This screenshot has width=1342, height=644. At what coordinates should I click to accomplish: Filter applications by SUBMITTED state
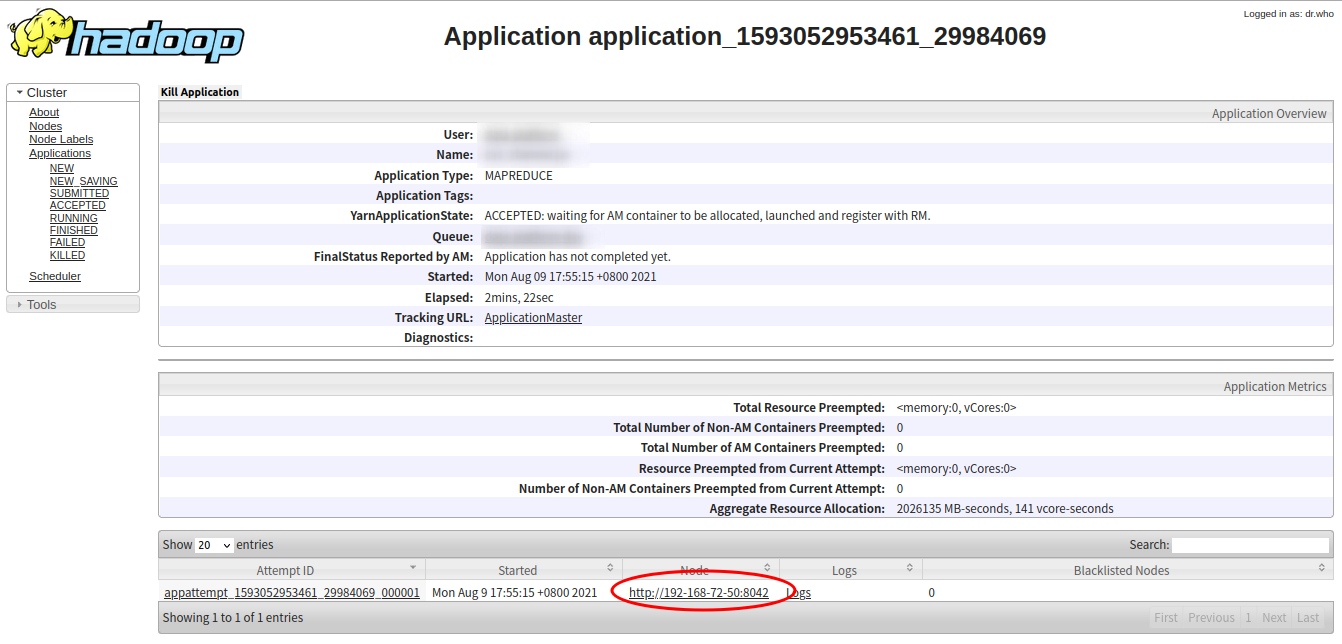80,193
